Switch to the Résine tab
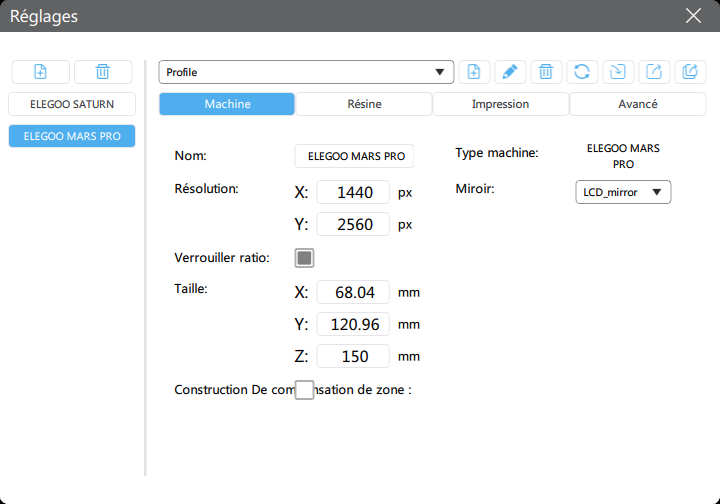Screen dimensions: 720x504 (x=364, y=104)
